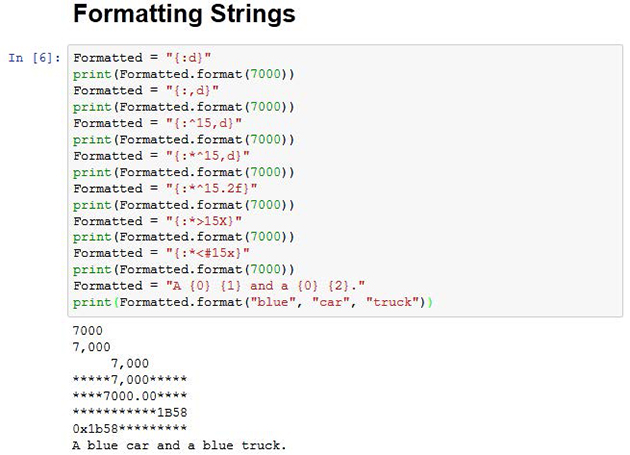Click the "A blue car and a blue truck." output
The height and width of the screenshot is (455, 630).
click(179, 445)
